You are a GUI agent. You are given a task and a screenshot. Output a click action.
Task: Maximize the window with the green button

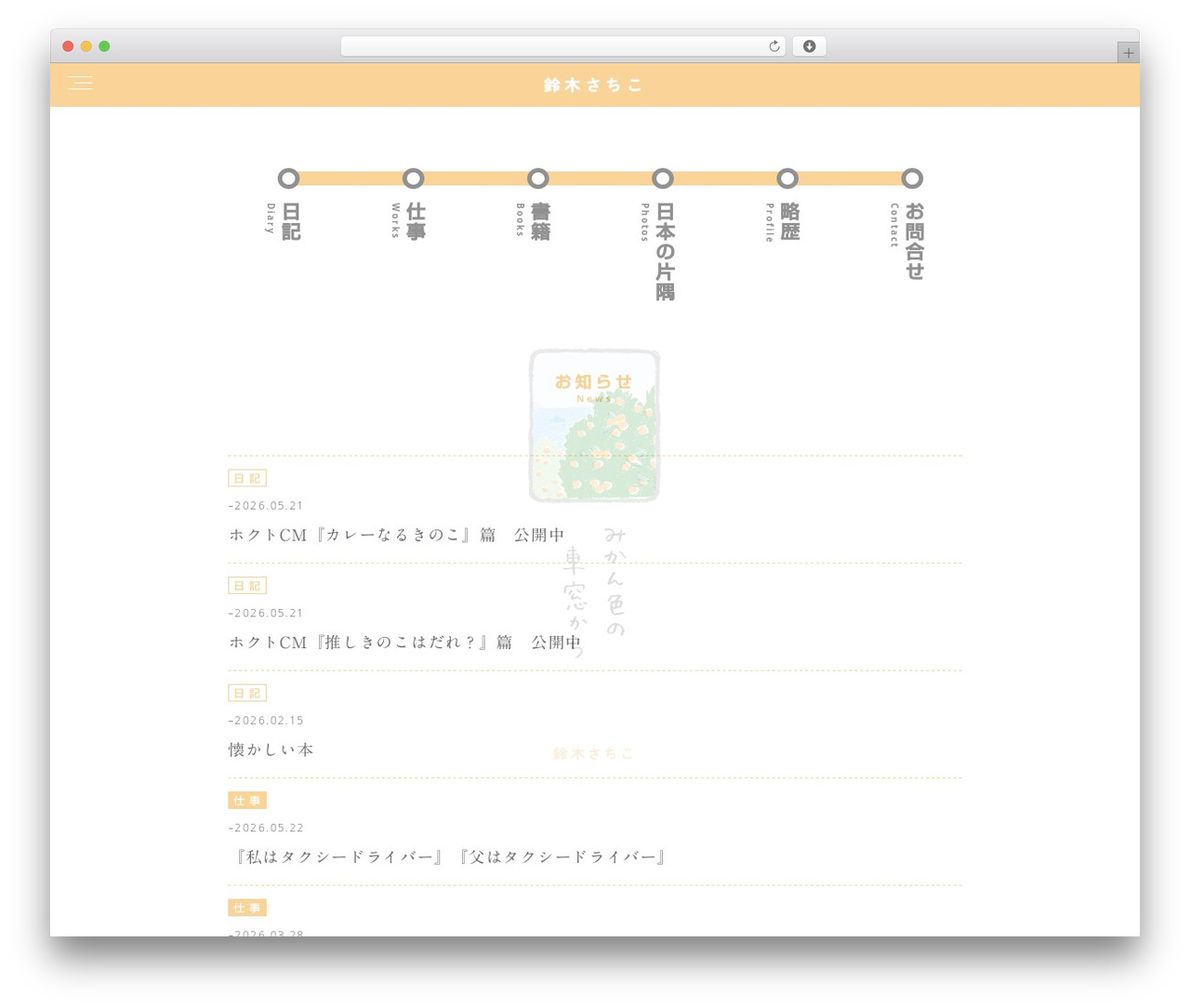point(104,46)
